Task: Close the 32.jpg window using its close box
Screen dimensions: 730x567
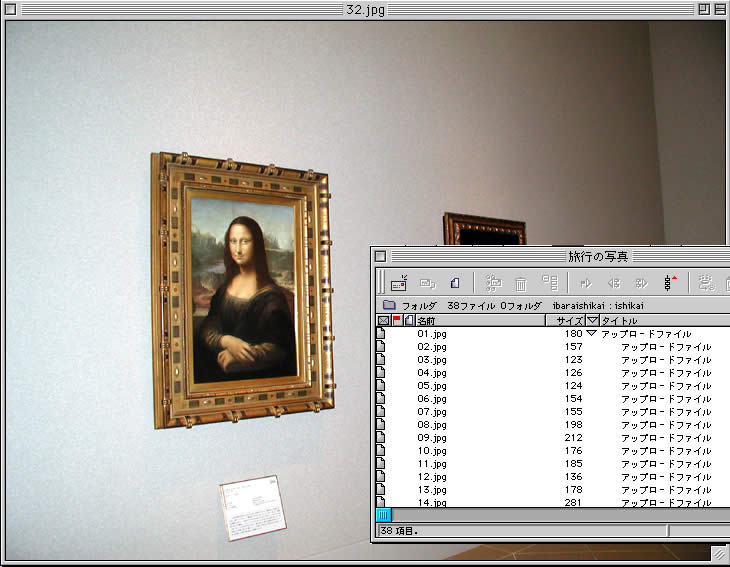Action: coord(10,9)
